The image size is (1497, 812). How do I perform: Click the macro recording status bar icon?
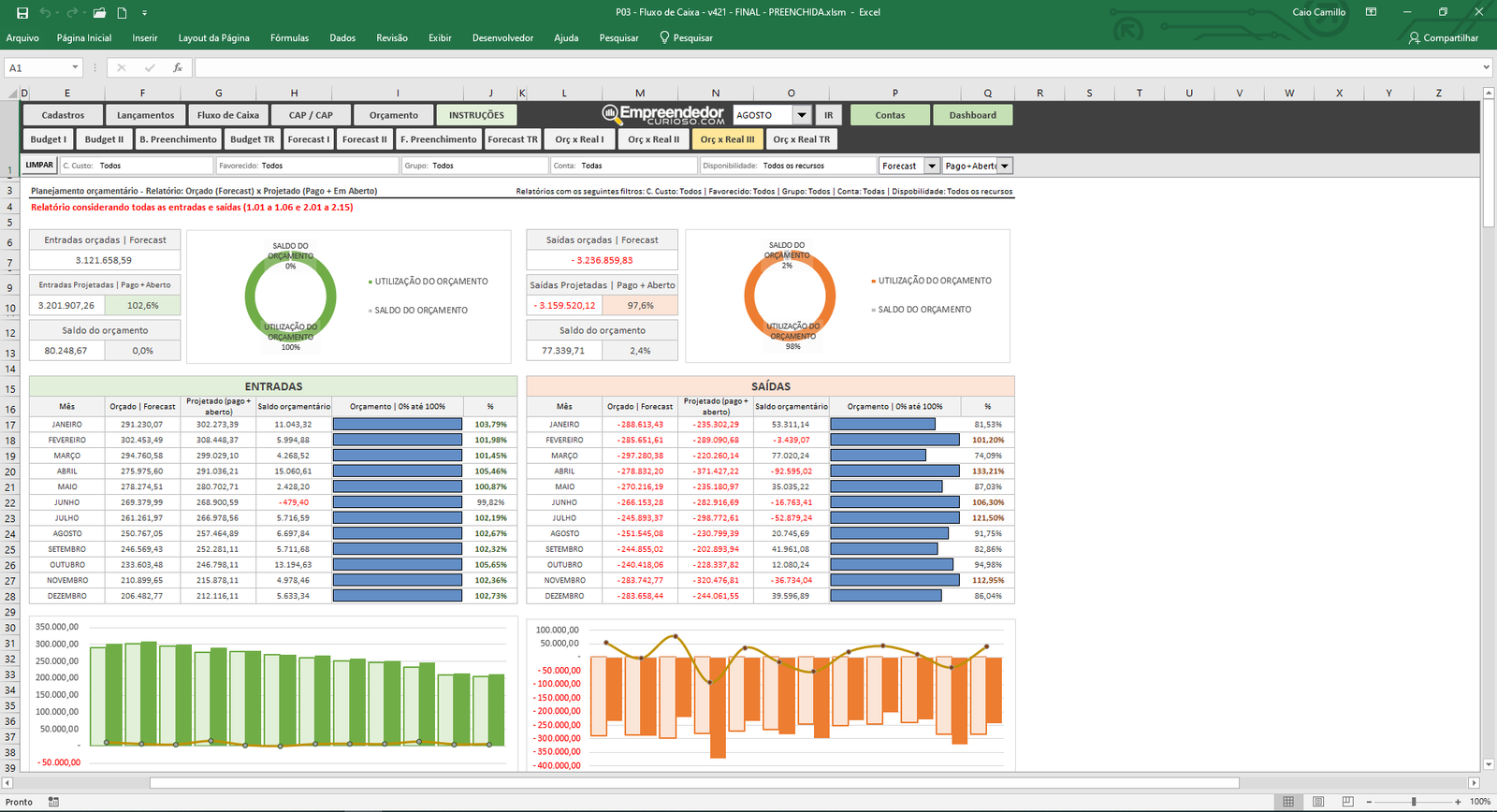53,802
